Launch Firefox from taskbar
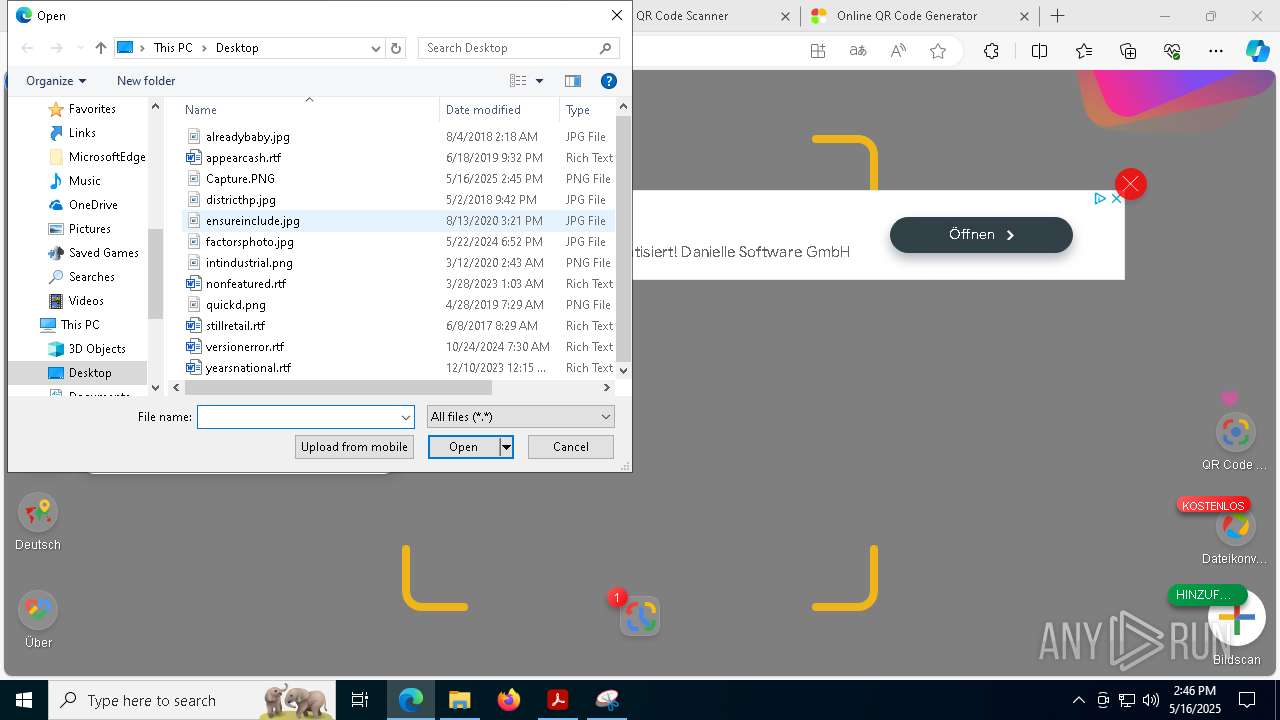This screenshot has height=720, width=1280. pyautogui.click(x=508, y=700)
